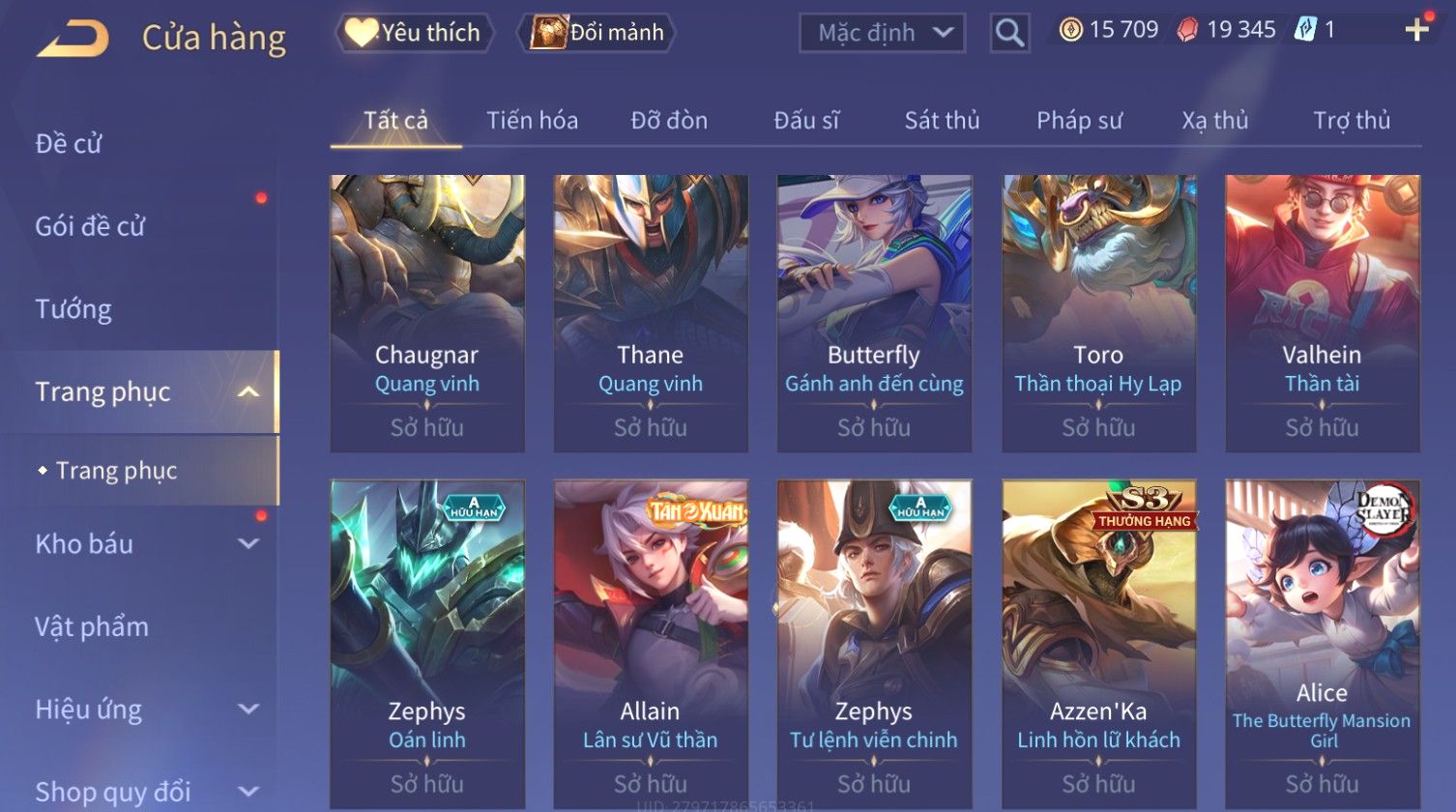
Task: Click the plus icon to add currency
Action: click(1417, 30)
